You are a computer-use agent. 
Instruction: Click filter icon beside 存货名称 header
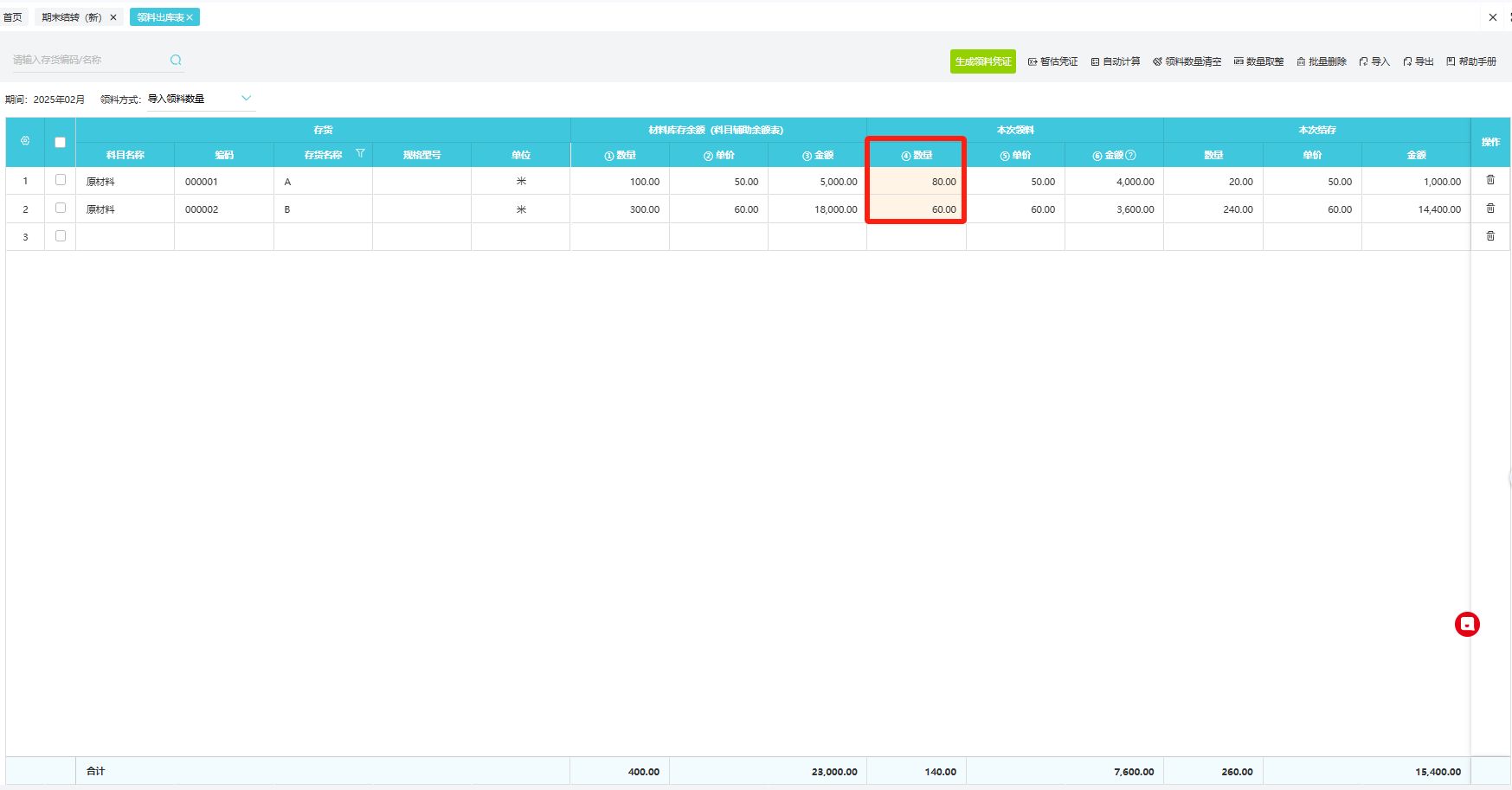point(360,153)
